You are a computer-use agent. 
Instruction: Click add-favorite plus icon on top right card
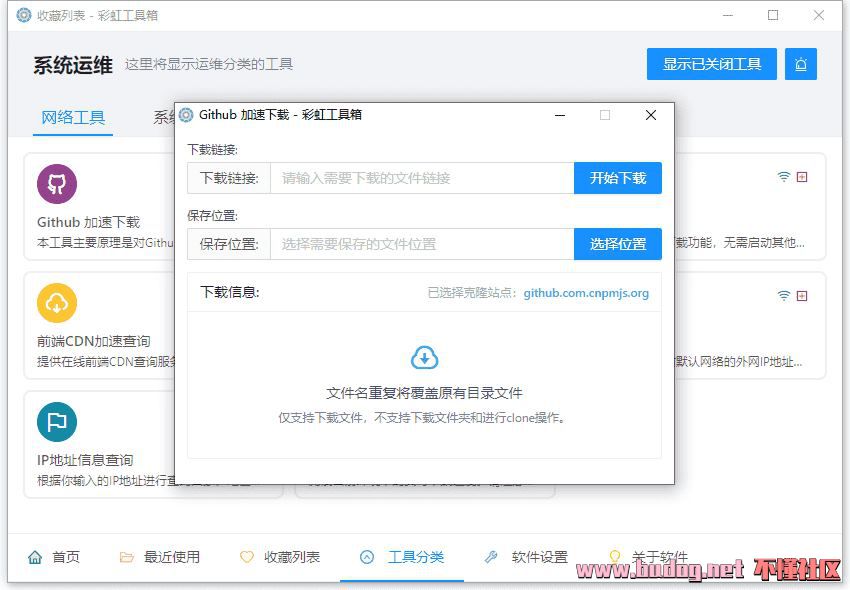[x=802, y=177]
